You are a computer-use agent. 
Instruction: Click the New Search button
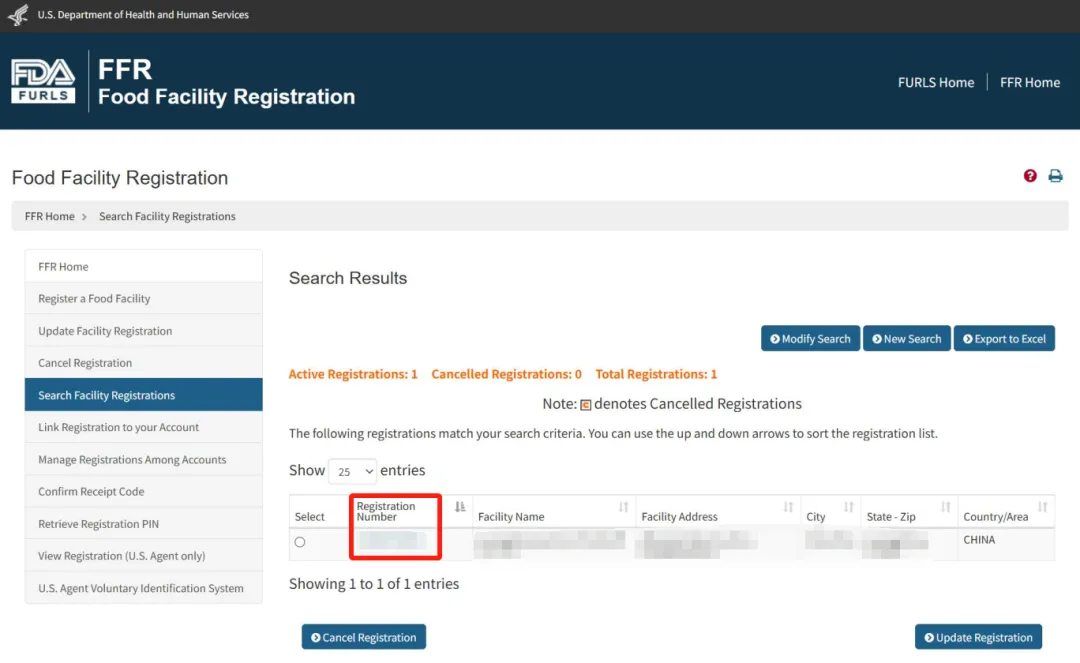coord(906,339)
